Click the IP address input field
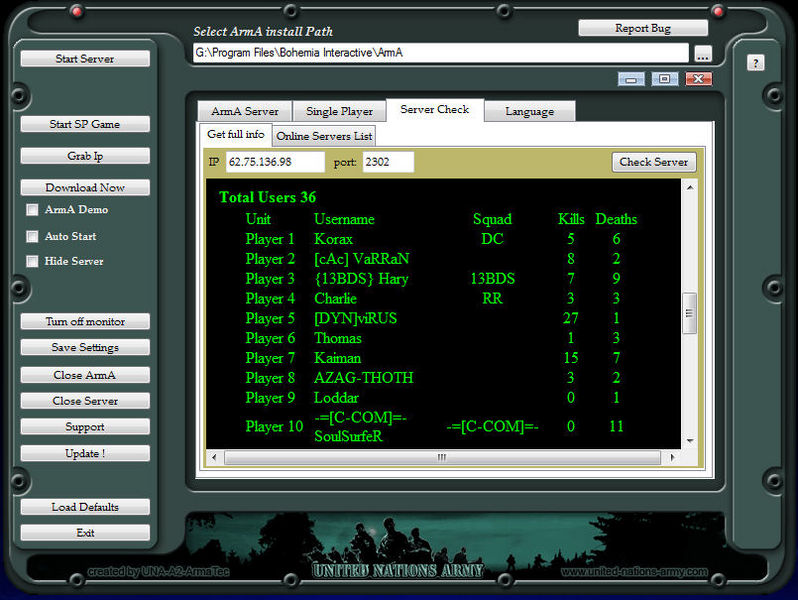The image size is (798, 600). pos(274,162)
